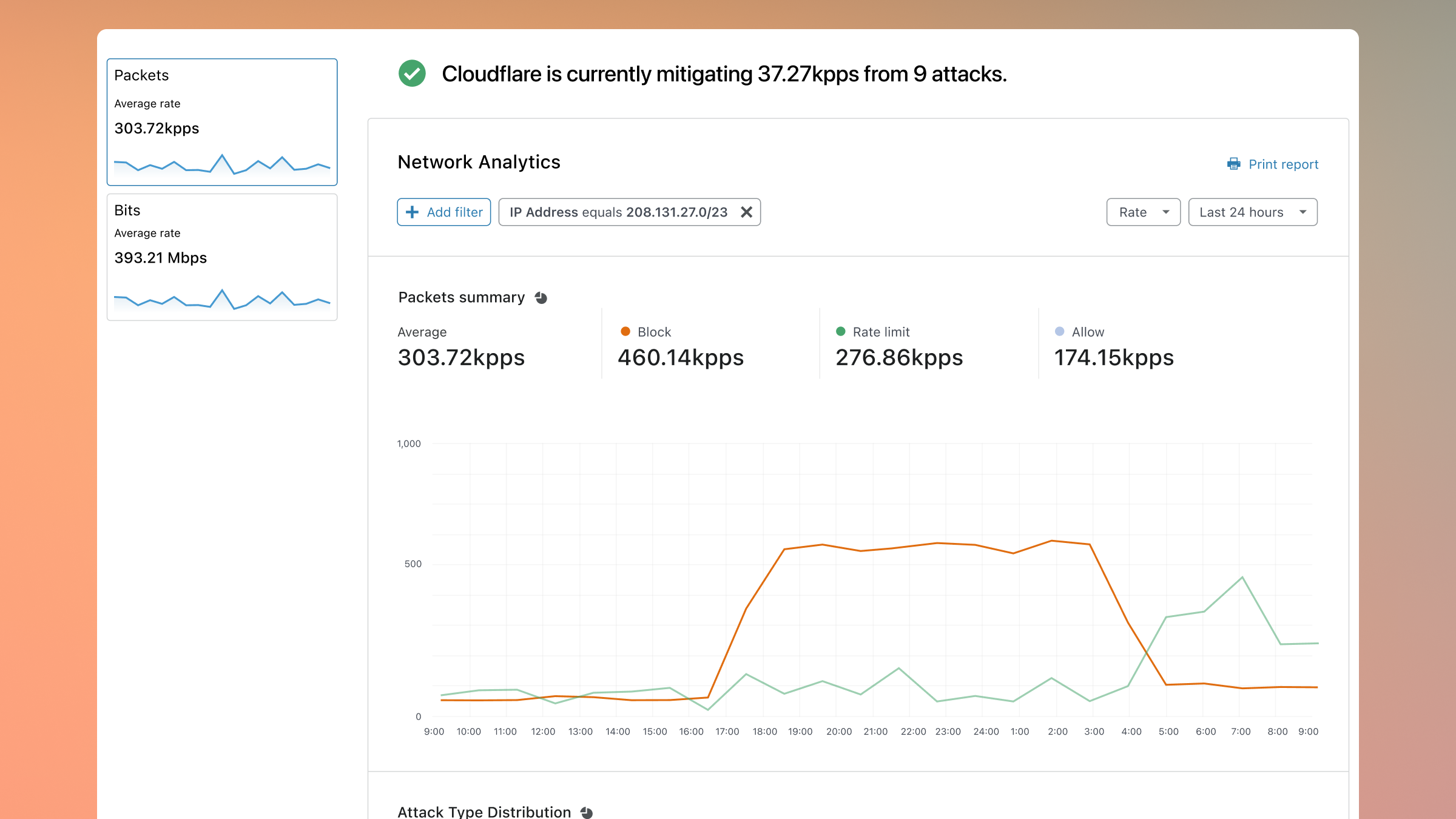Viewport: 1456px width, 819px height.
Task: Click the Packets summary pie chart icon
Action: click(x=541, y=298)
